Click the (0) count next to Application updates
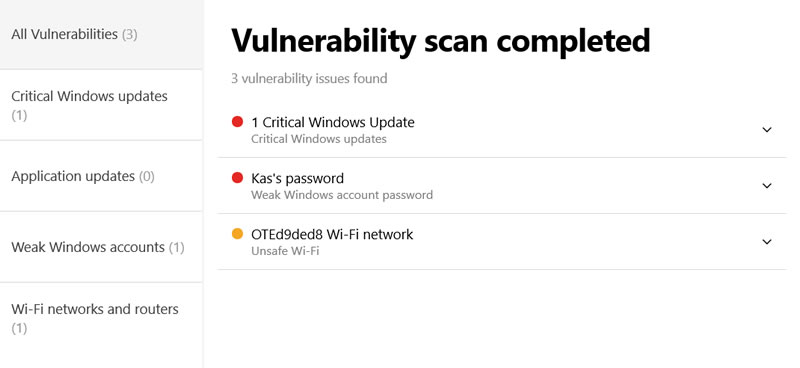 click(146, 177)
